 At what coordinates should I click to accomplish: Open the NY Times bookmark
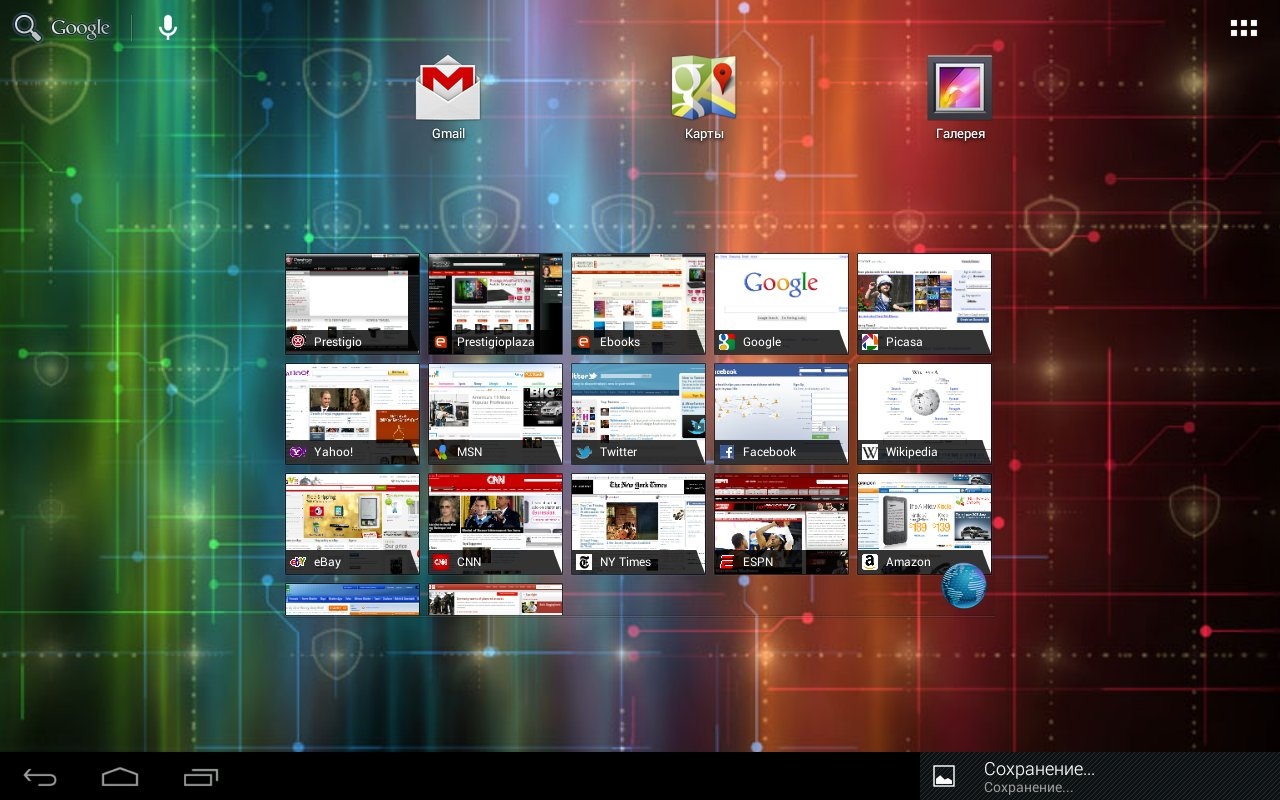click(638, 523)
